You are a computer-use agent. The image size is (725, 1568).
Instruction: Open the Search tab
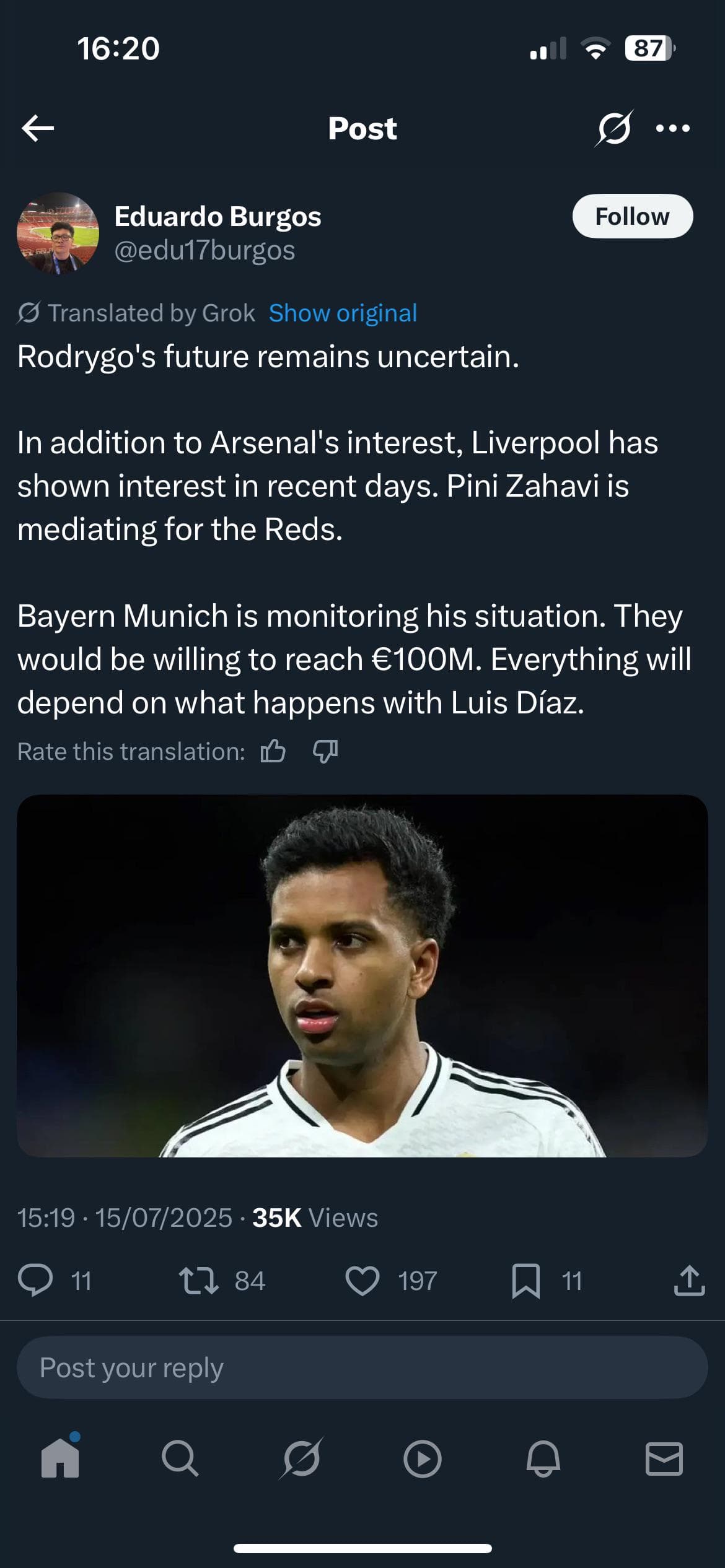click(x=180, y=1458)
